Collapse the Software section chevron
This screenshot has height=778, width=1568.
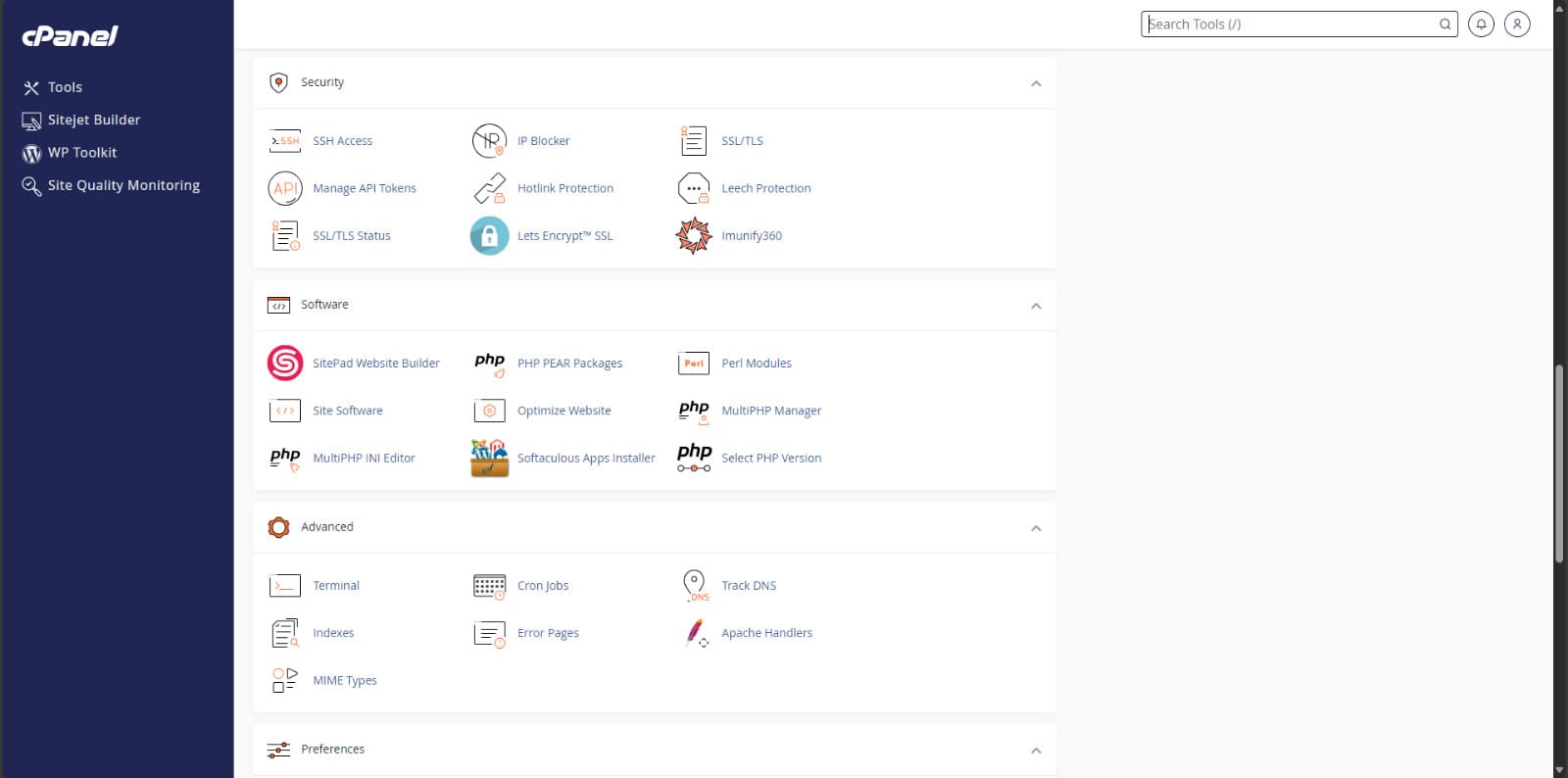(1036, 306)
